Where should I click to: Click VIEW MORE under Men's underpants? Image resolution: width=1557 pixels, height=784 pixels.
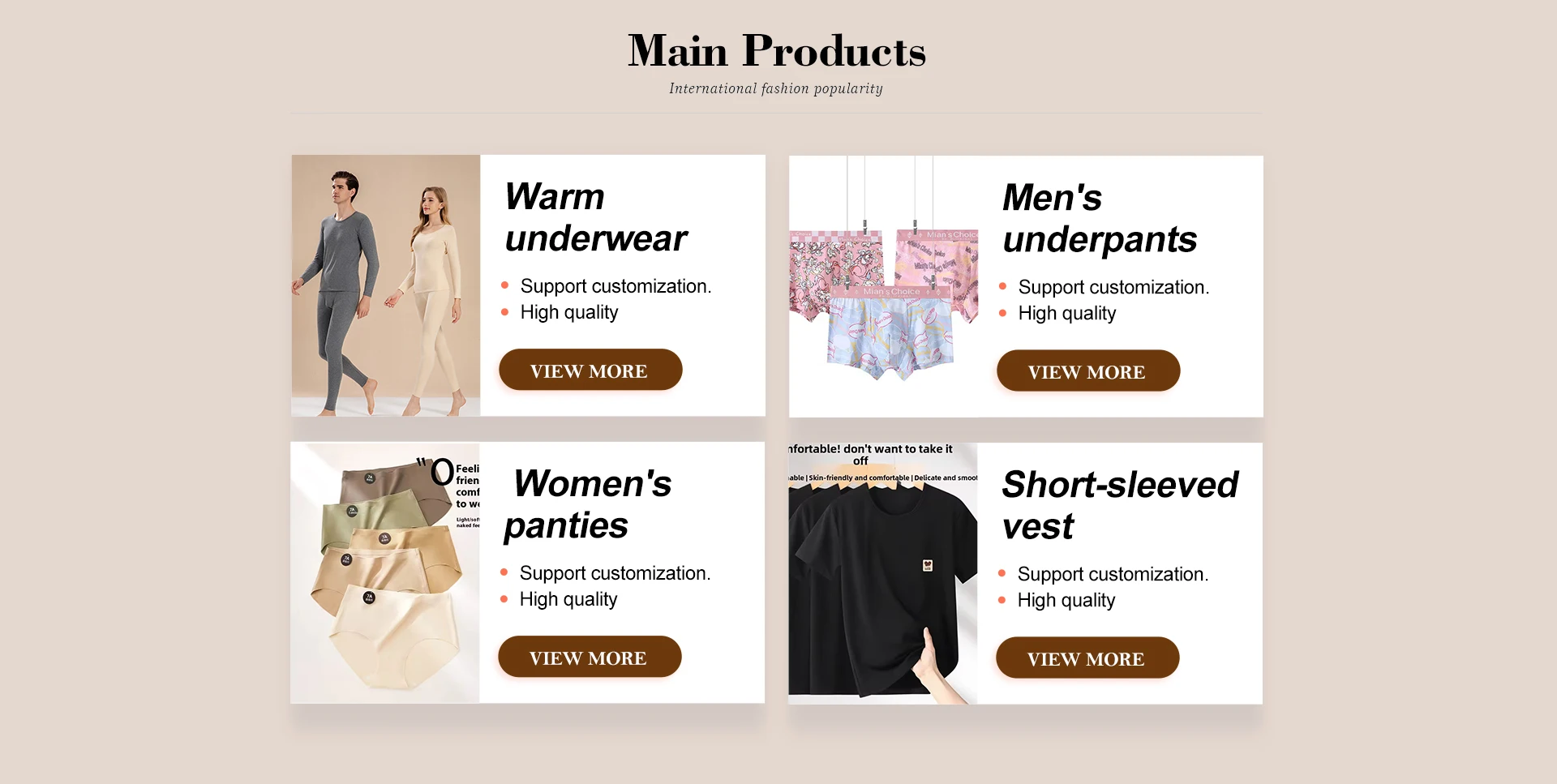1088,371
